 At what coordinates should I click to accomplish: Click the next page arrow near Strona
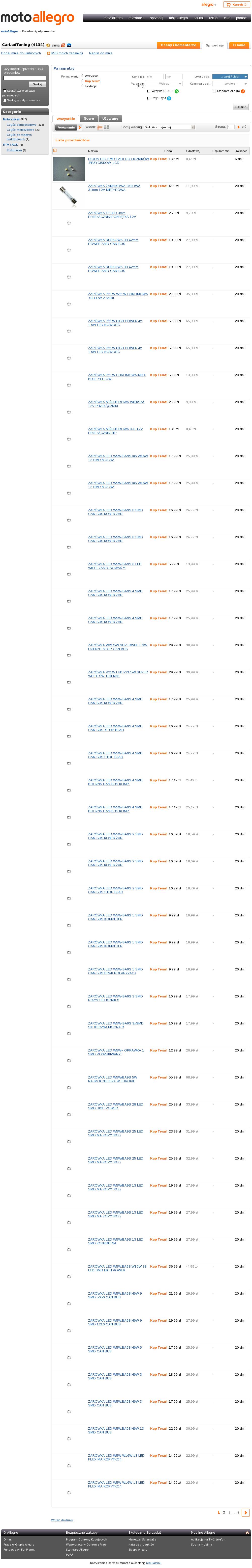point(238,127)
